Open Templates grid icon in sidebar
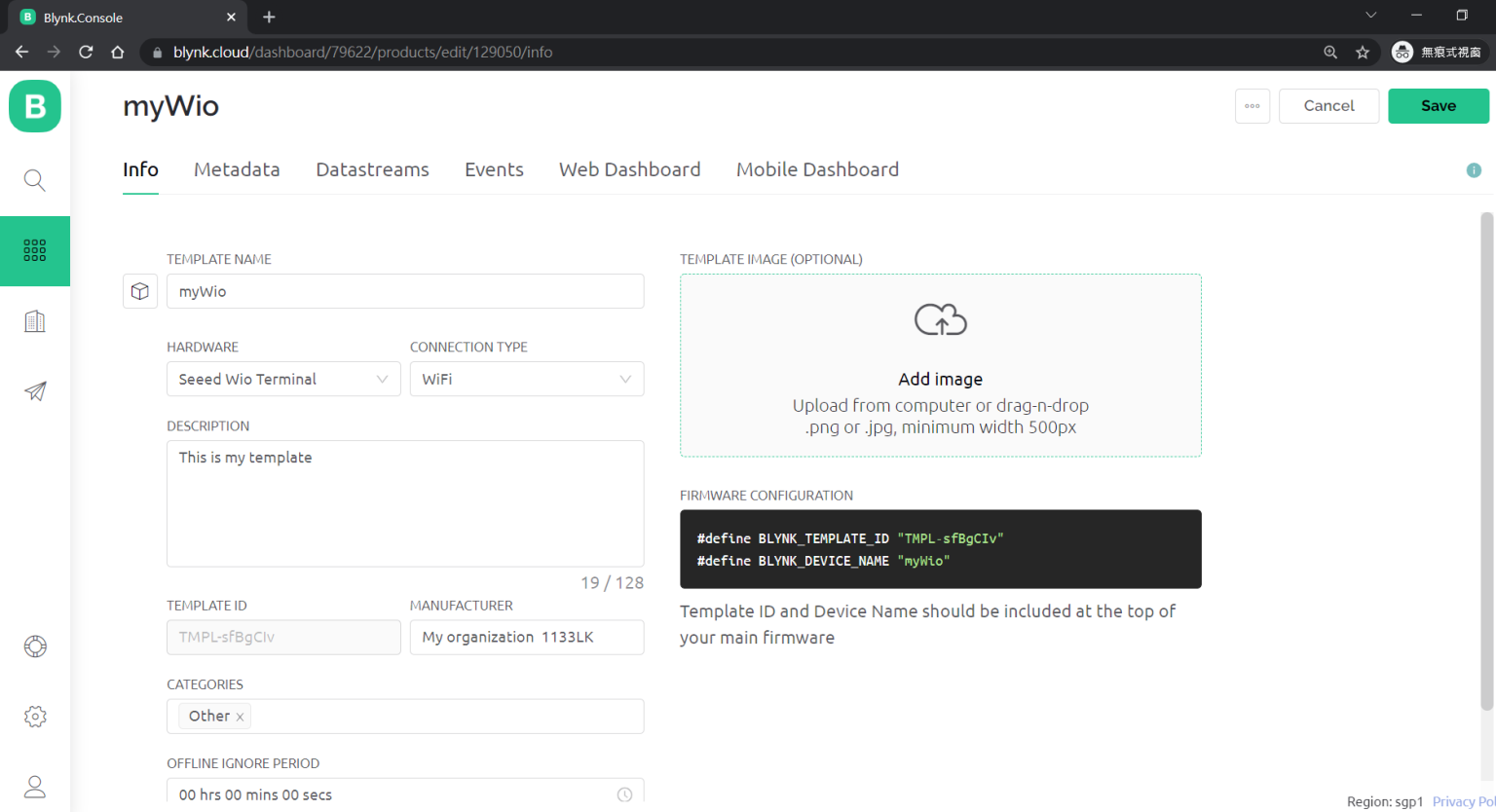 pyautogui.click(x=35, y=250)
